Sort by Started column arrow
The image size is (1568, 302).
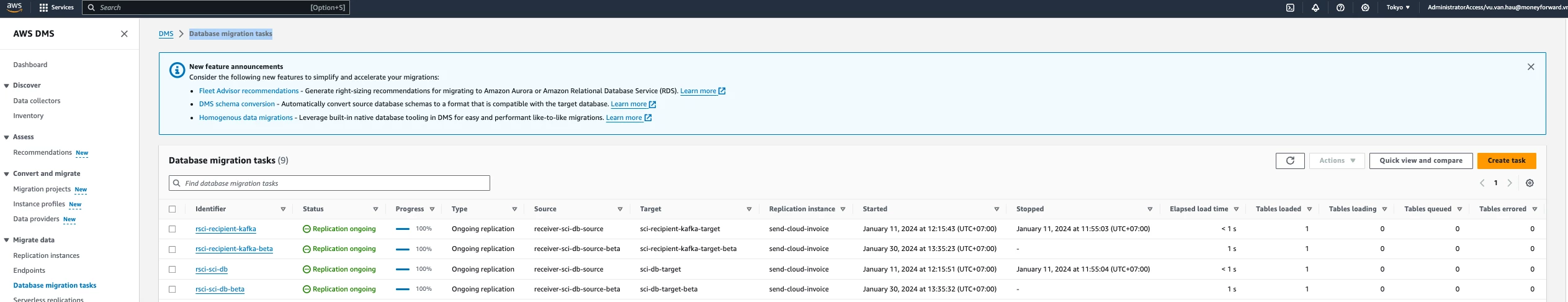point(997,209)
